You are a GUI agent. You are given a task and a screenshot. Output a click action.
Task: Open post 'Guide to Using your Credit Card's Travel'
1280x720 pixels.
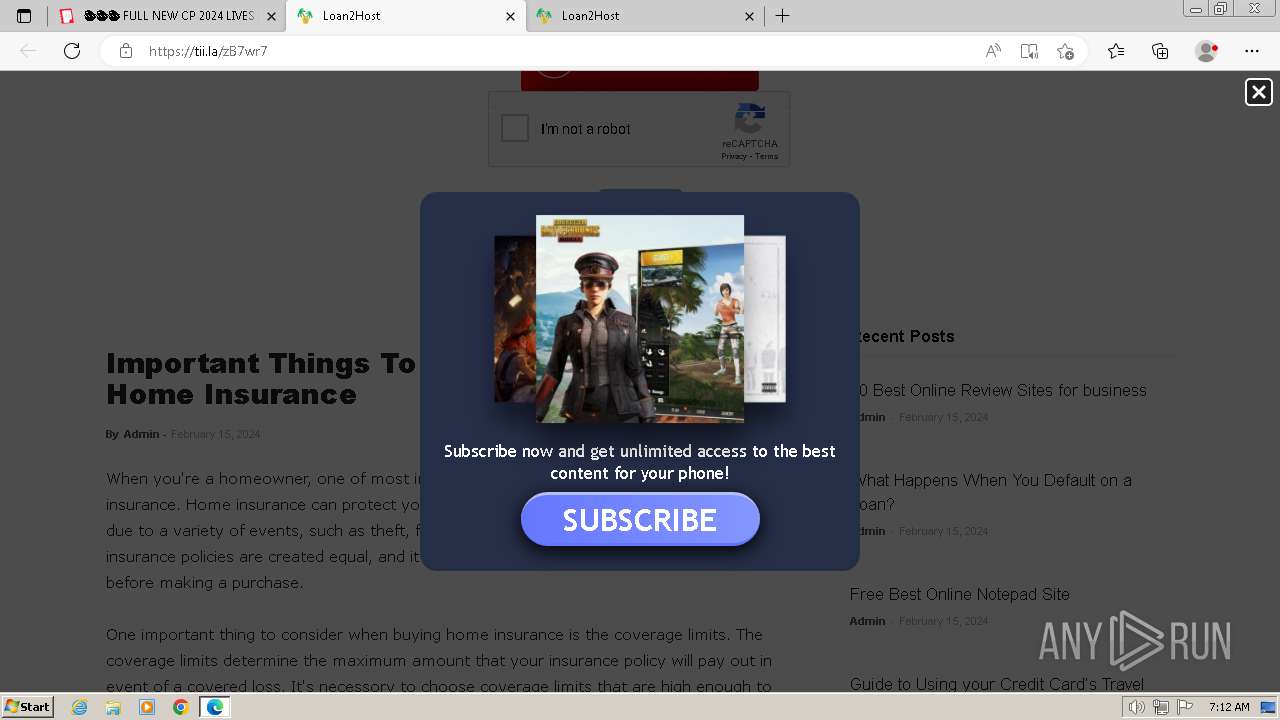(997, 684)
